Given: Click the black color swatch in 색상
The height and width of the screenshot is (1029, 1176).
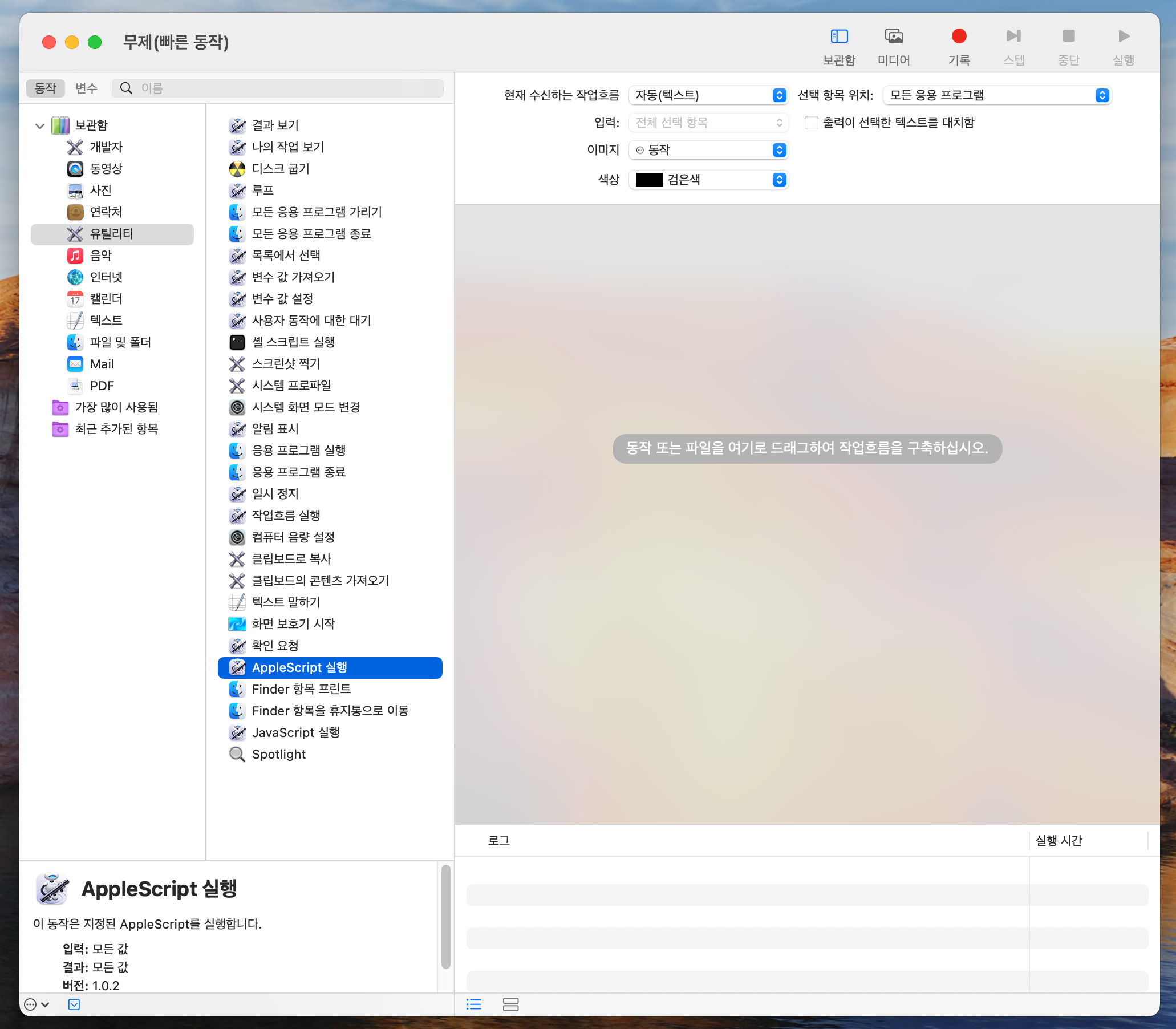Looking at the screenshot, I should point(649,180).
